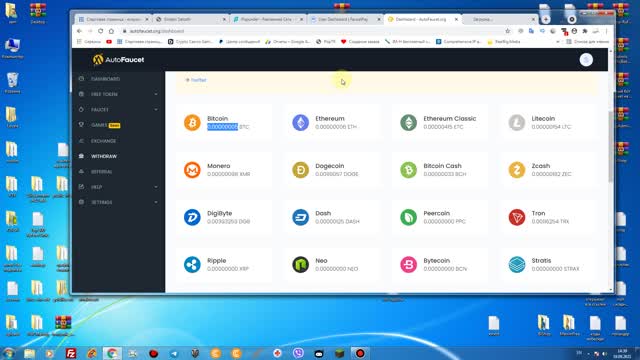Image resolution: width=640 pixels, height=360 pixels.
Task: Click the Stratis coin icon
Action: pos(517,264)
